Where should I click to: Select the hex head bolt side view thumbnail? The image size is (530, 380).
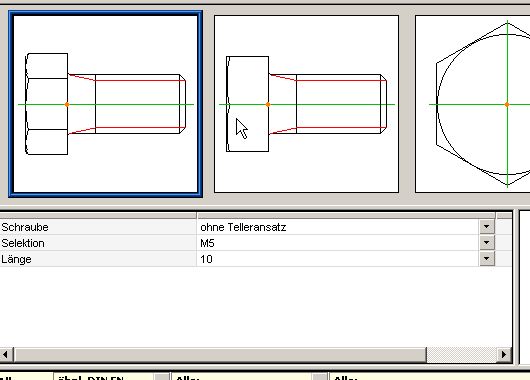click(x=105, y=104)
